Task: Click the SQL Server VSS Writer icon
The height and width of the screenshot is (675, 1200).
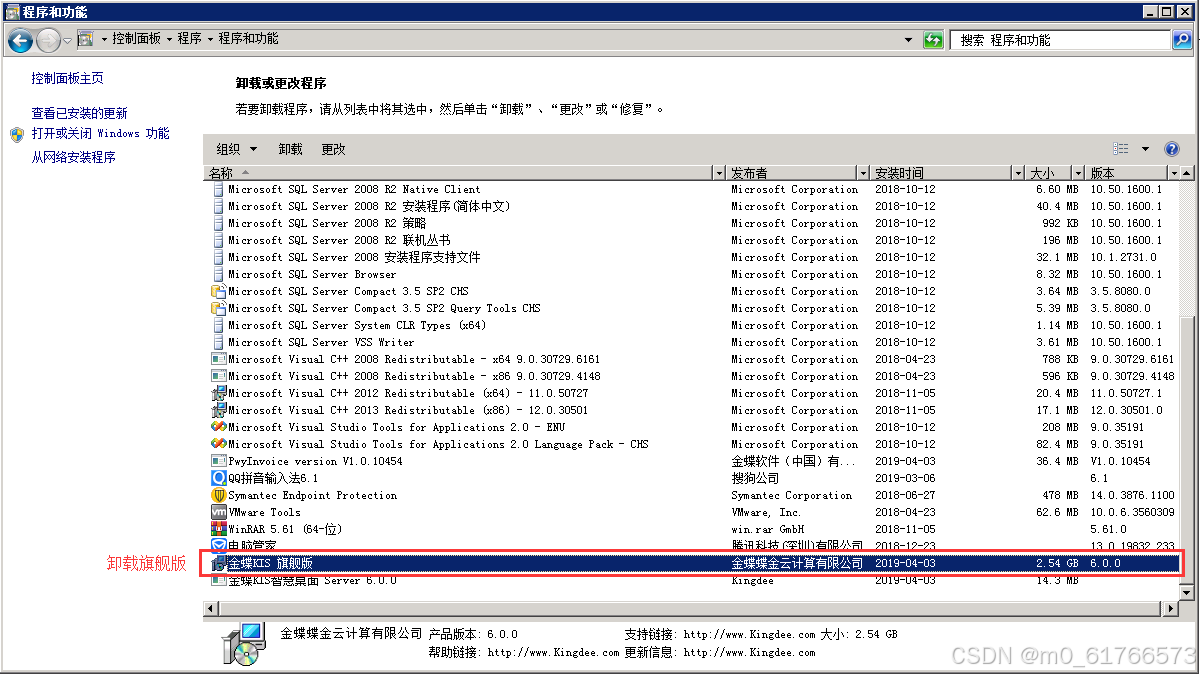Action: point(219,342)
